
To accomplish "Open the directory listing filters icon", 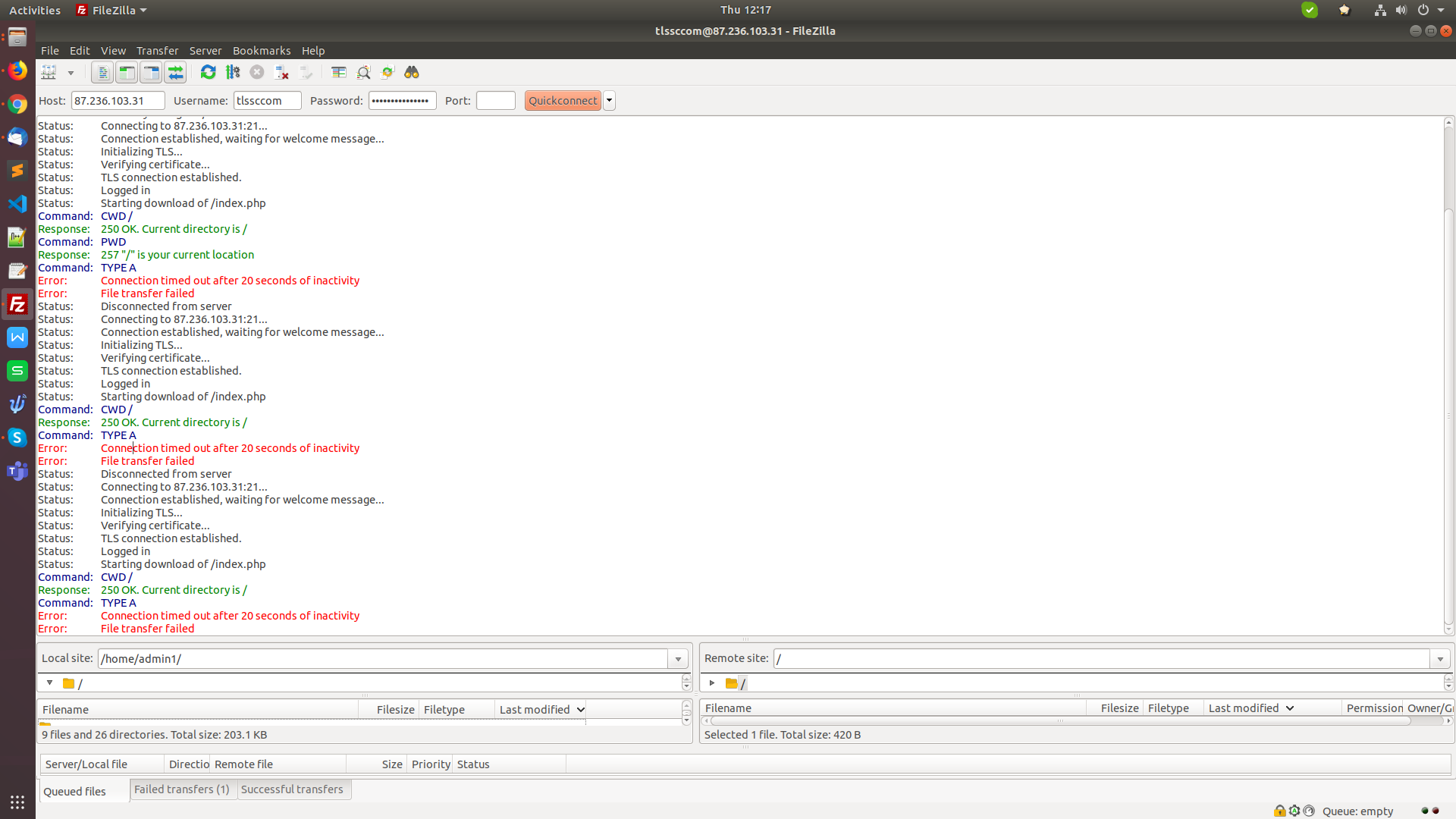I will 339,73.
